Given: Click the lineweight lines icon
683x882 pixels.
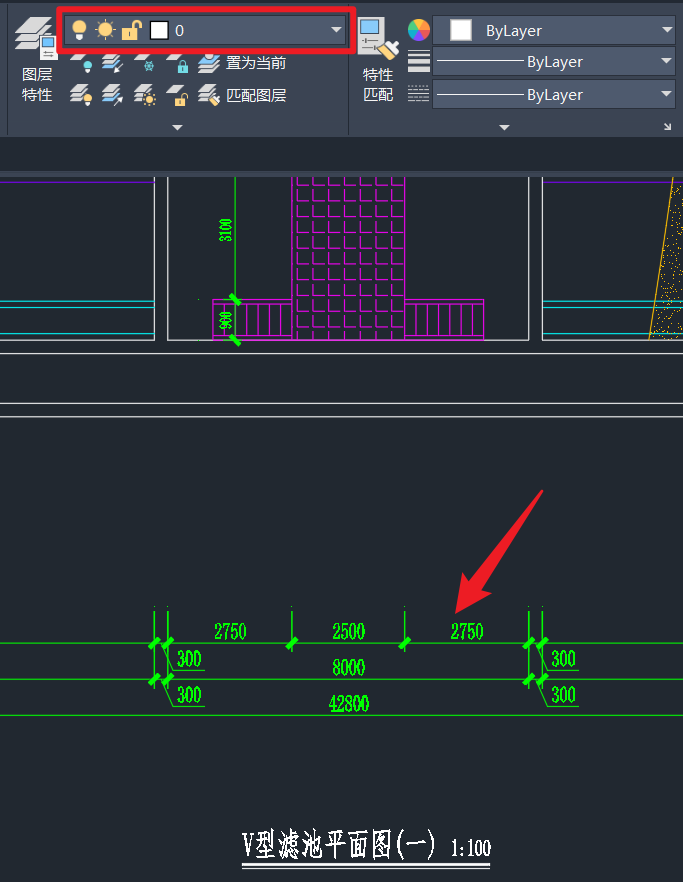Looking at the screenshot, I should (x=418, y=62).
